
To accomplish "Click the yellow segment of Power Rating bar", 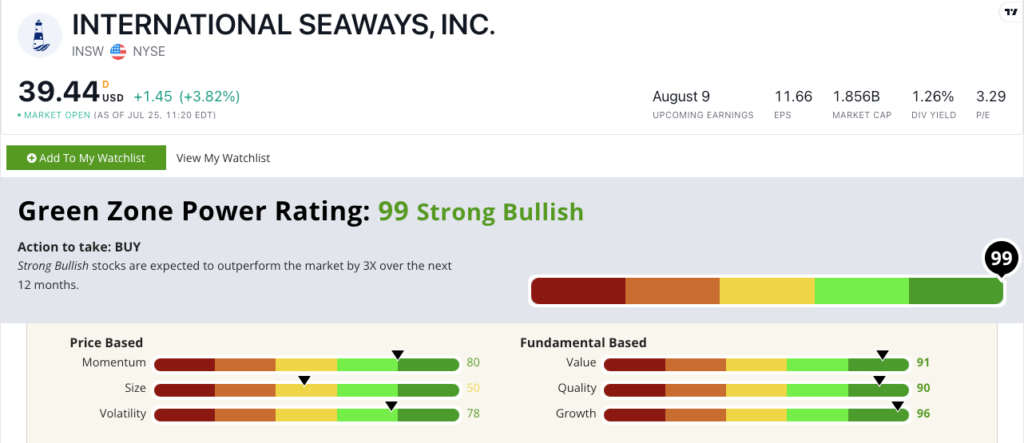I will tap(767, 291).
